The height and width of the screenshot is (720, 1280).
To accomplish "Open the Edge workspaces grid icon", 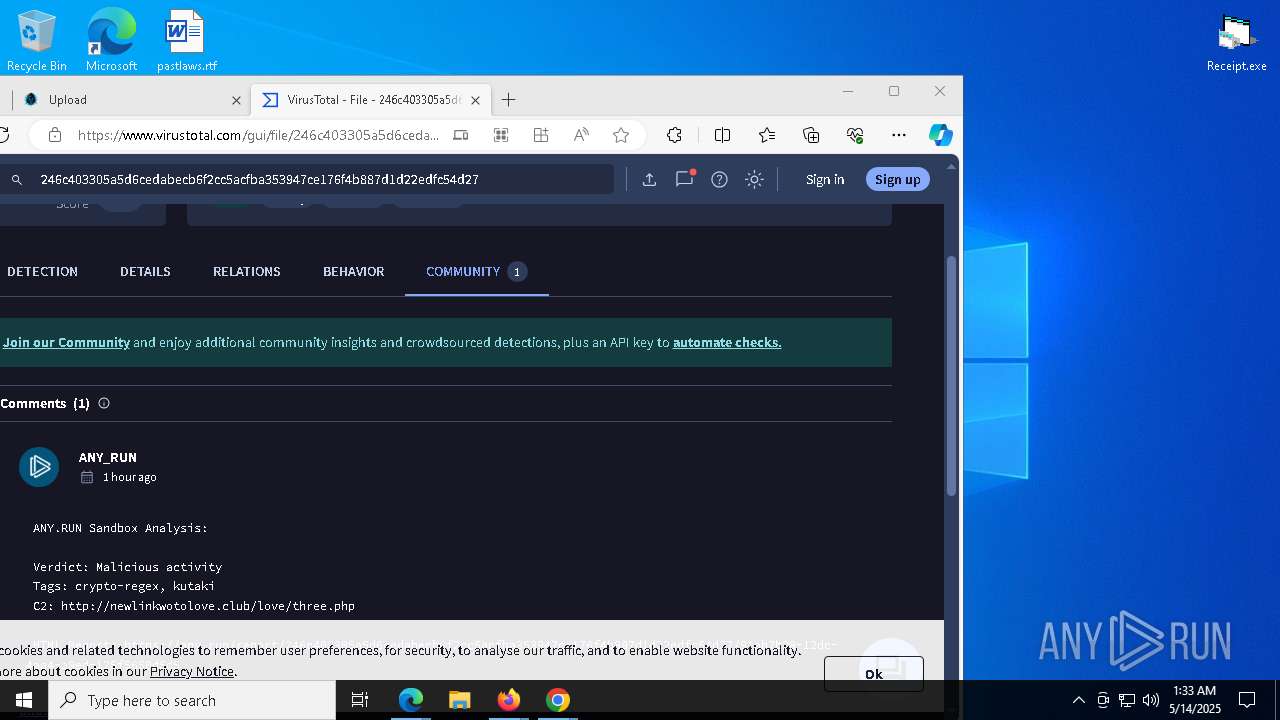I will click(541, 135).
